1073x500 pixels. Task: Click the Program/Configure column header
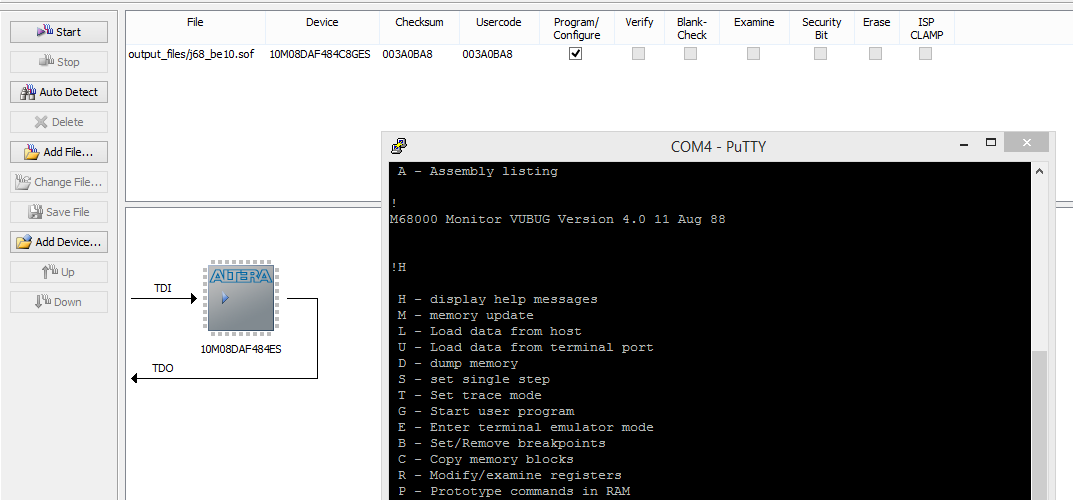point(577,28)
